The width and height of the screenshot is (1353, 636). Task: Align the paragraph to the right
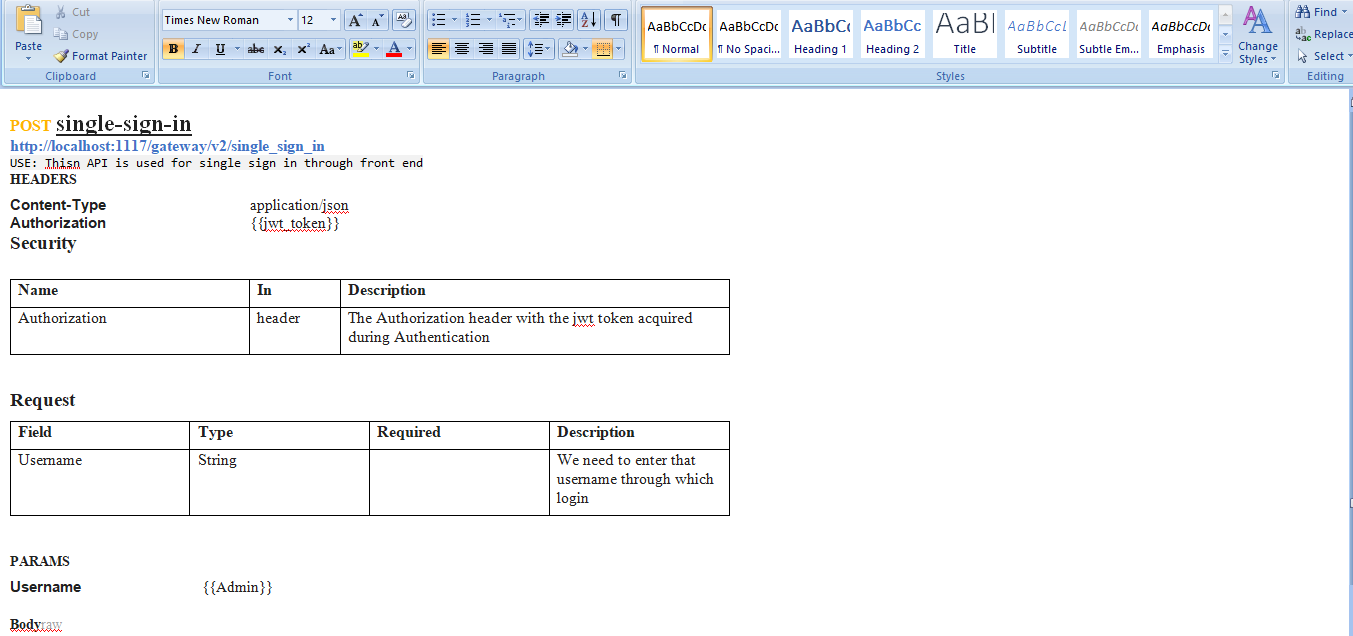coord(486,49)
